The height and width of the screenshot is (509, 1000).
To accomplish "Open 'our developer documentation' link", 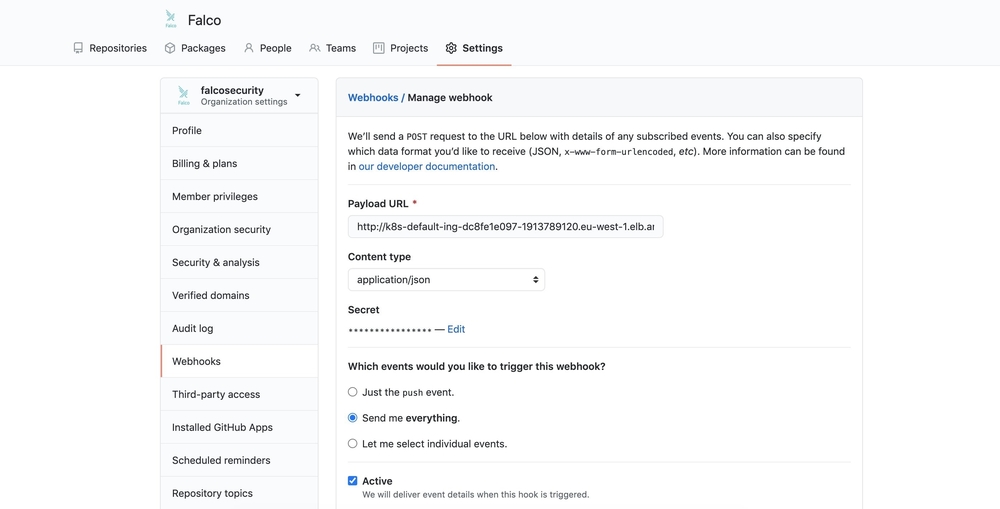I will tap(427, 166).
